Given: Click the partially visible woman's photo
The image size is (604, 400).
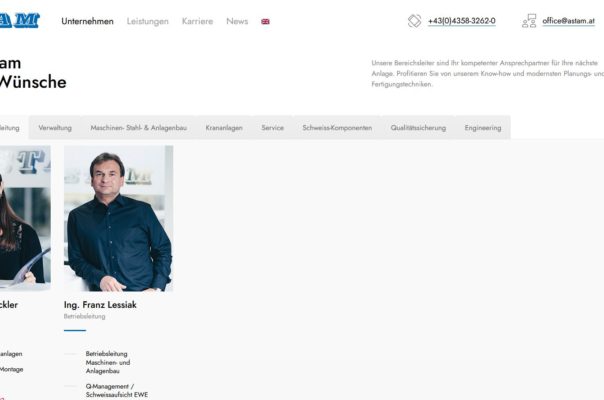Looking at the screenshot, I should tap(25, 217).
